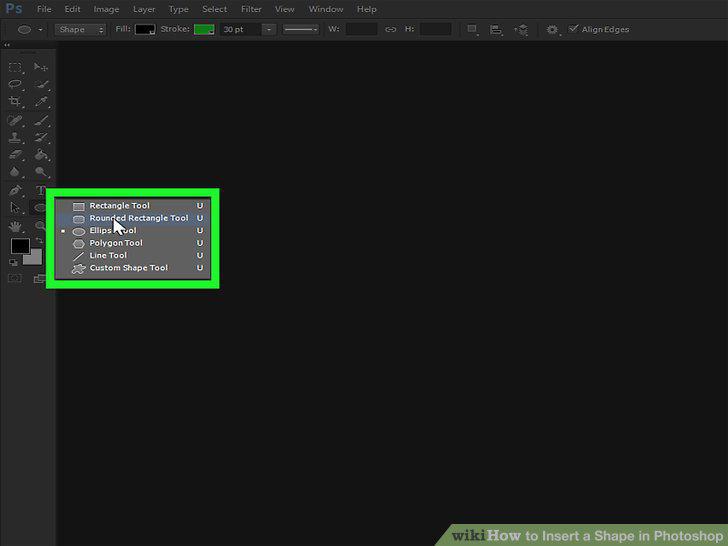Image resolution: width=728 pixels, height=546 pixels.
Task: Select the Quick Selection tool
Action: [x=42, y=84]
